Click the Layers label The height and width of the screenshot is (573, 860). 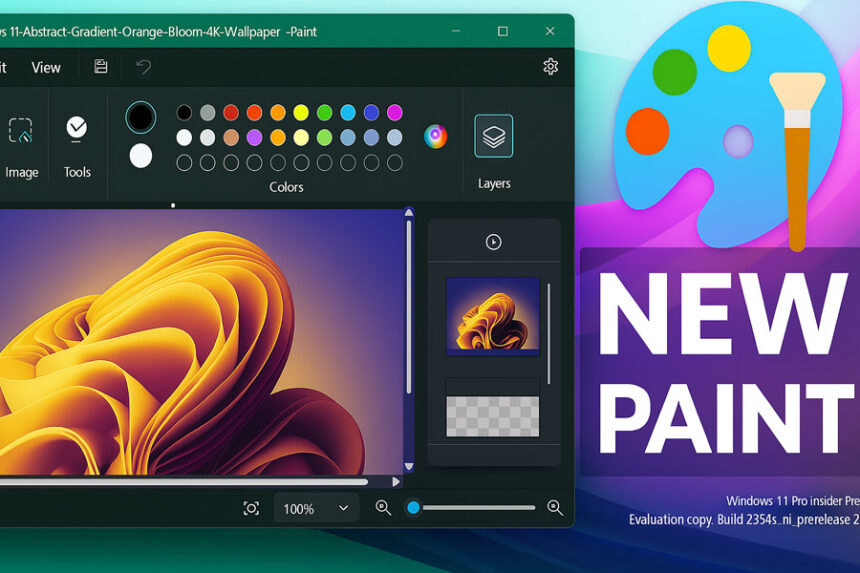pyautogui.click(x=494, y=183)
